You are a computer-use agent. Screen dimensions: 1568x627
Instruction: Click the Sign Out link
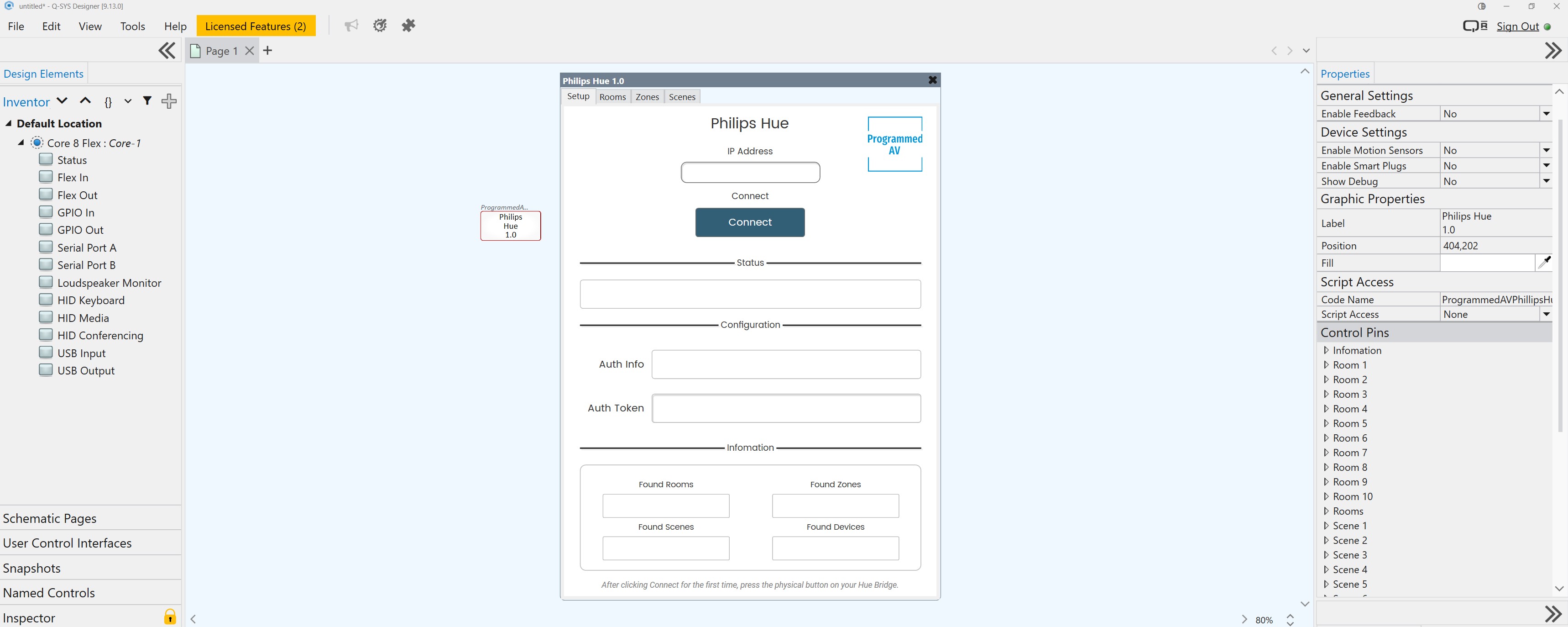pyautogui.click(x=1518, y=26)
